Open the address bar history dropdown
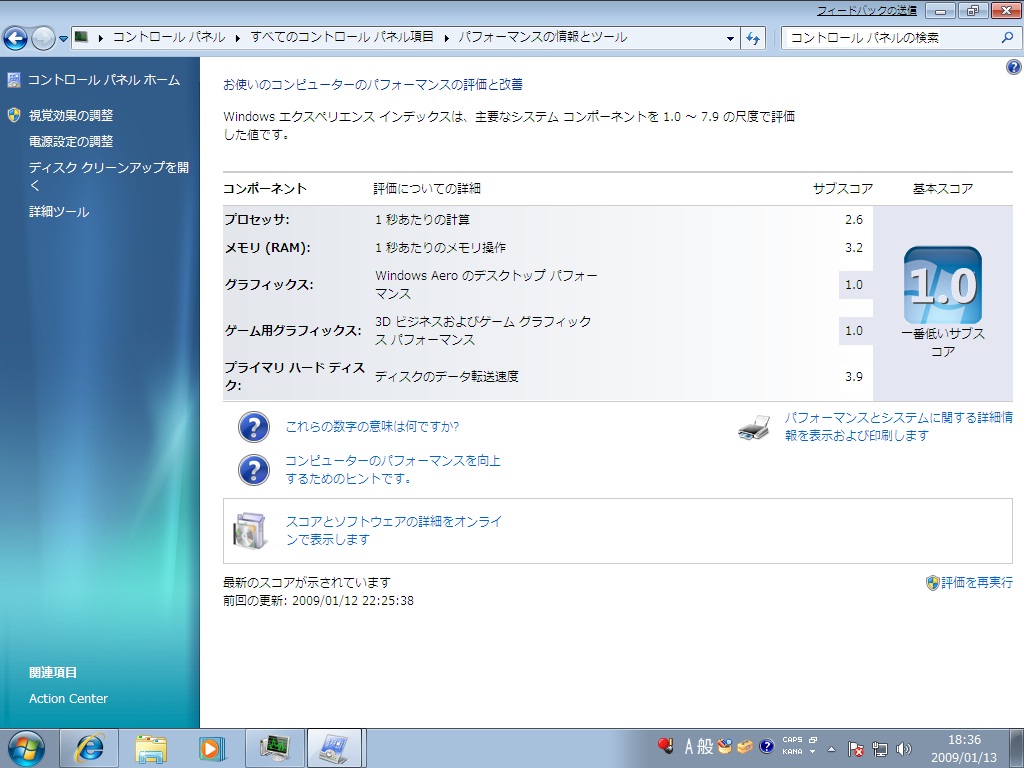1024x768 pixels. 730,39
